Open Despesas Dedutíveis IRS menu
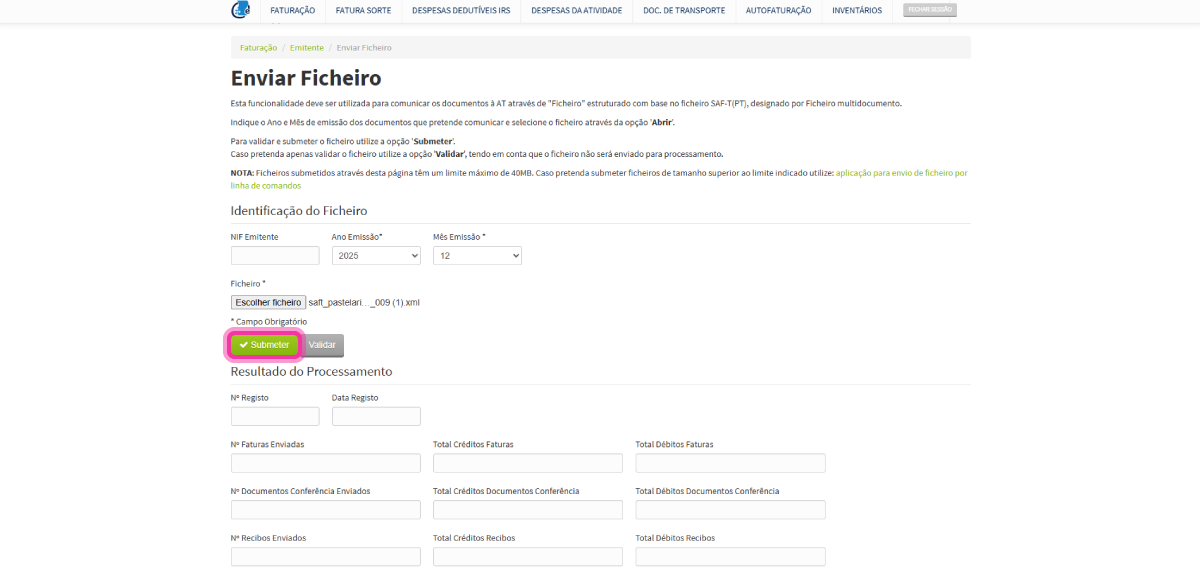 tap(461, 10)
